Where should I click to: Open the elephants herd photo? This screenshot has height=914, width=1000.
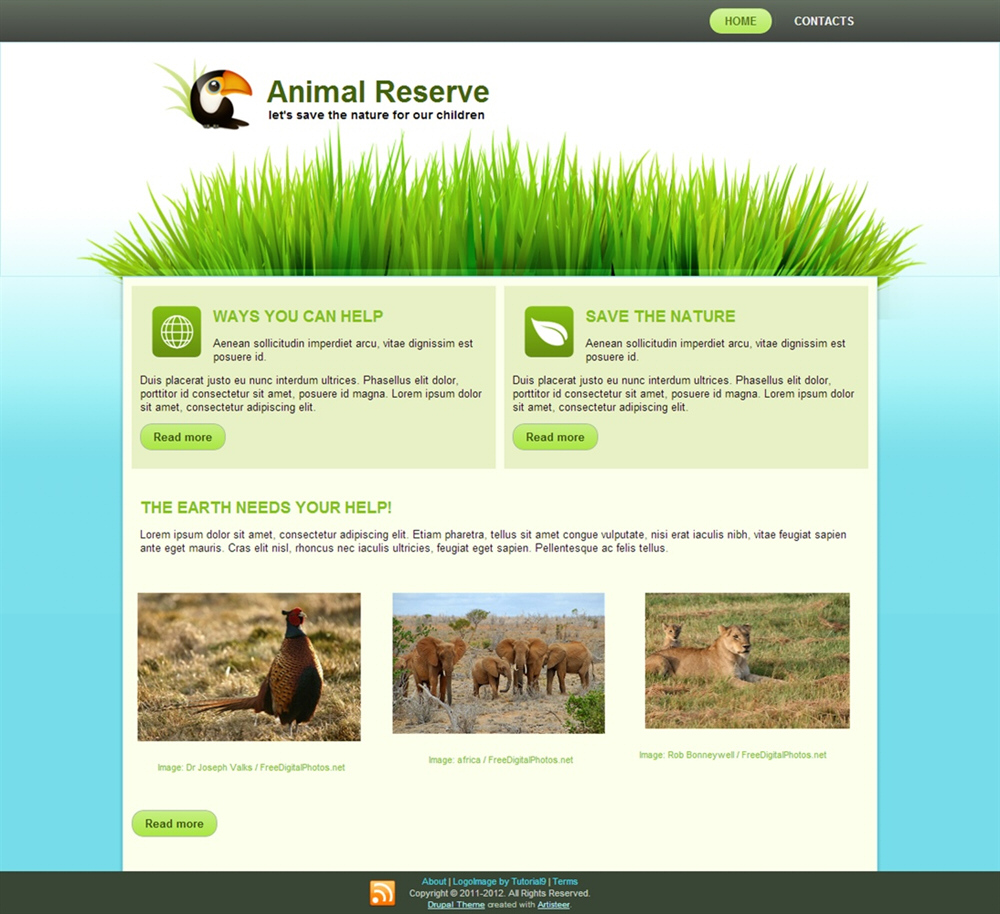pos(498,663)
